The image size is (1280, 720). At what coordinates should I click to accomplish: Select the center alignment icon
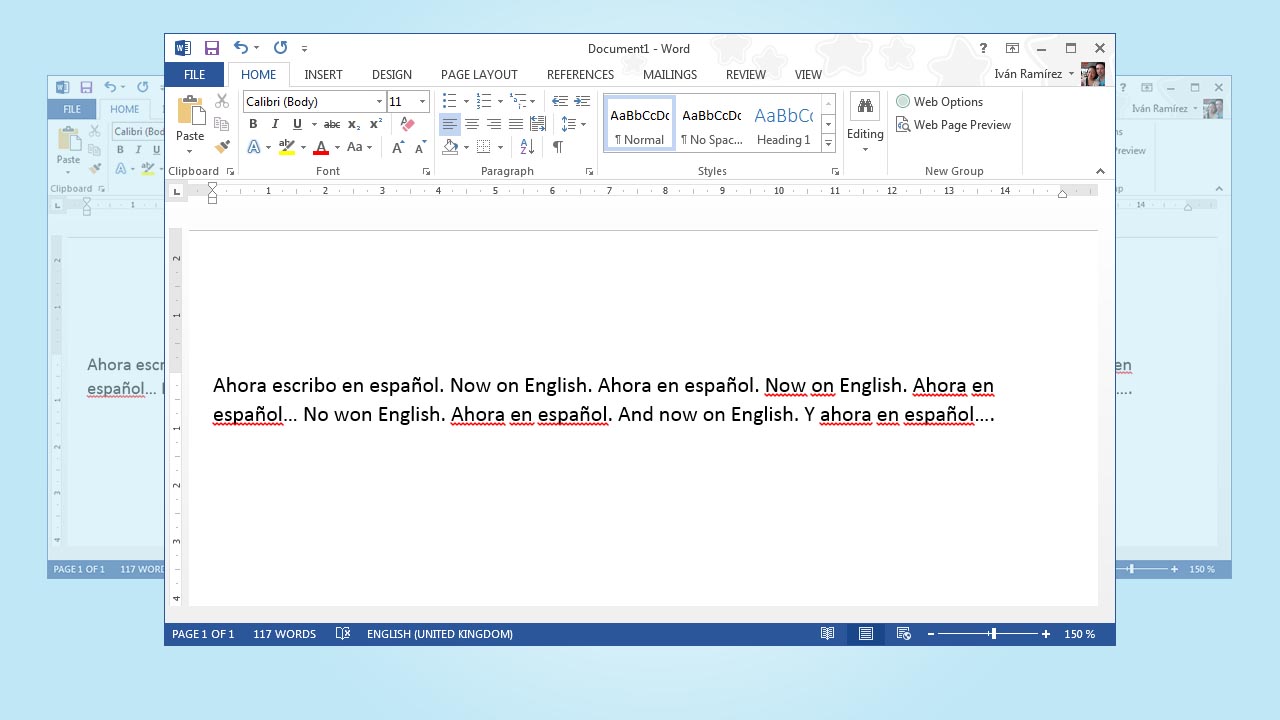(472, 124)
